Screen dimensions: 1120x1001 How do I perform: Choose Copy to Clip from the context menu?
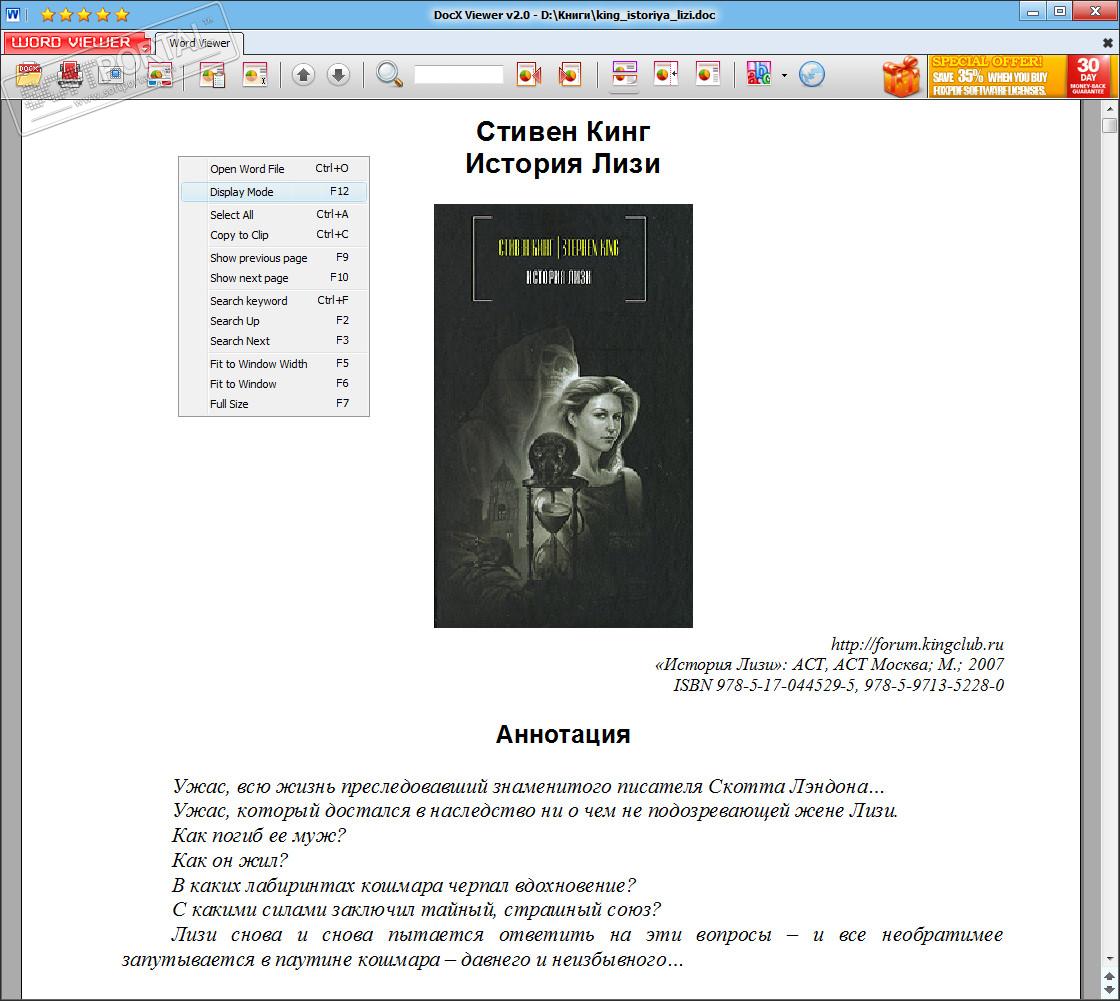point(274,234)
